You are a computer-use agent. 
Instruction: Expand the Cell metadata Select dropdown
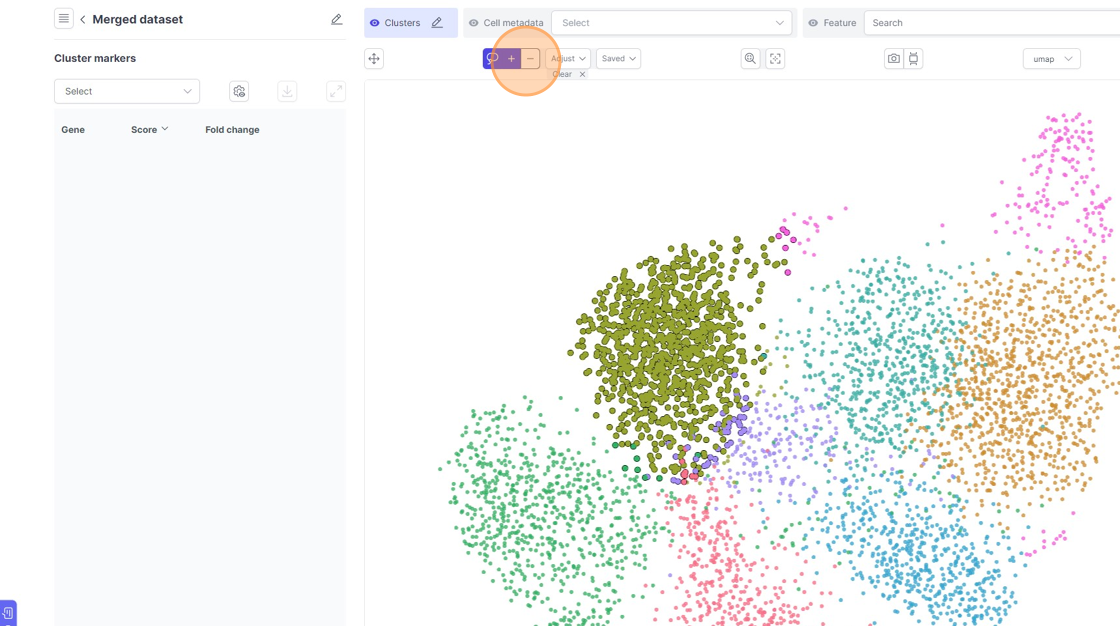pos(671,23)
